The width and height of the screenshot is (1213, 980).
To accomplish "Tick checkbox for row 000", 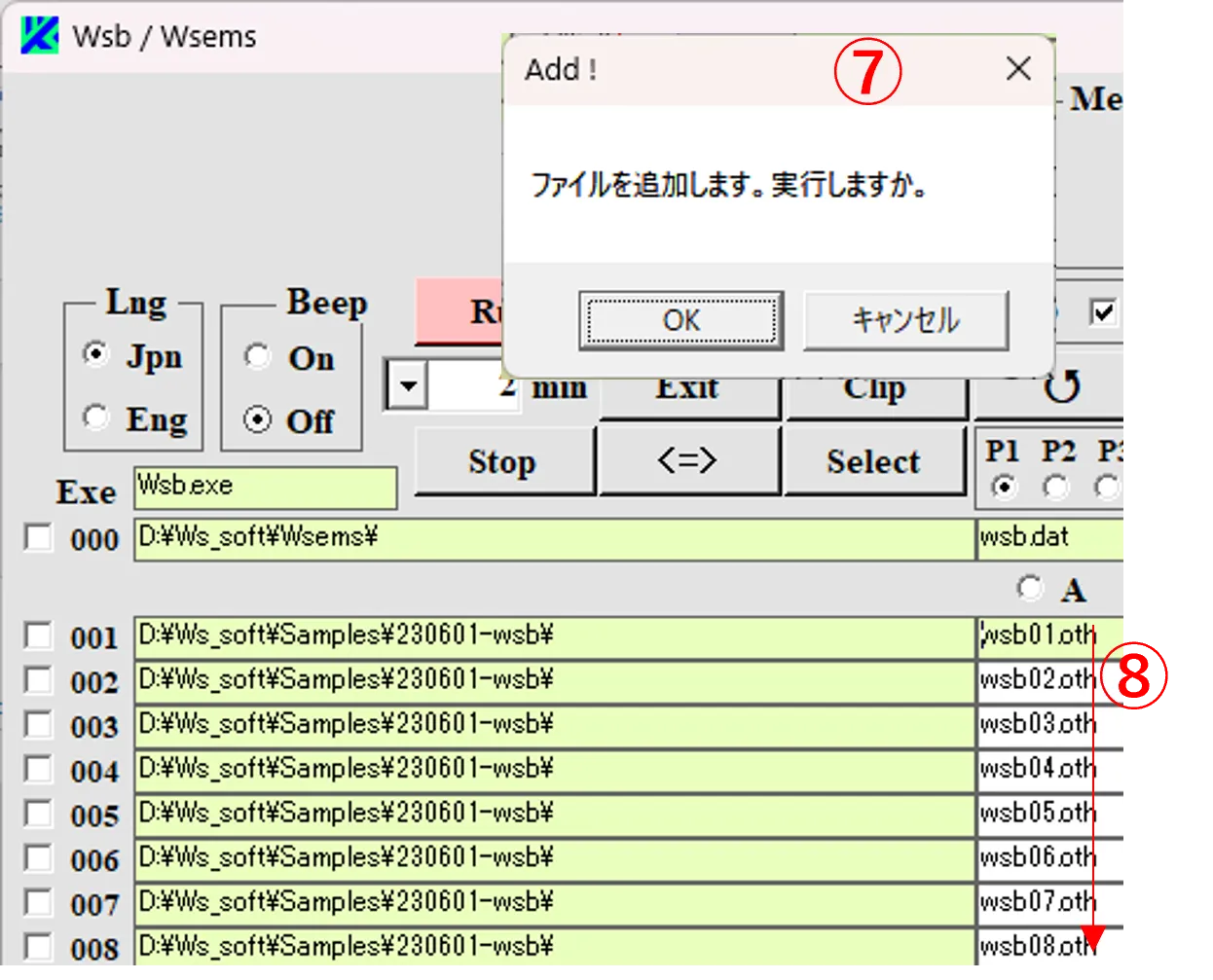I will tap(38, 538).
